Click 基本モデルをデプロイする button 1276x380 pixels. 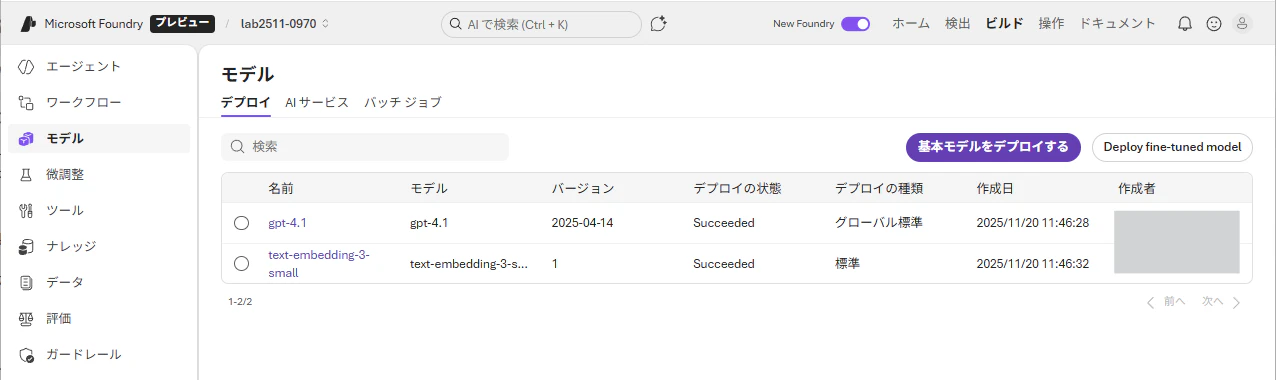tap(993, 147)
